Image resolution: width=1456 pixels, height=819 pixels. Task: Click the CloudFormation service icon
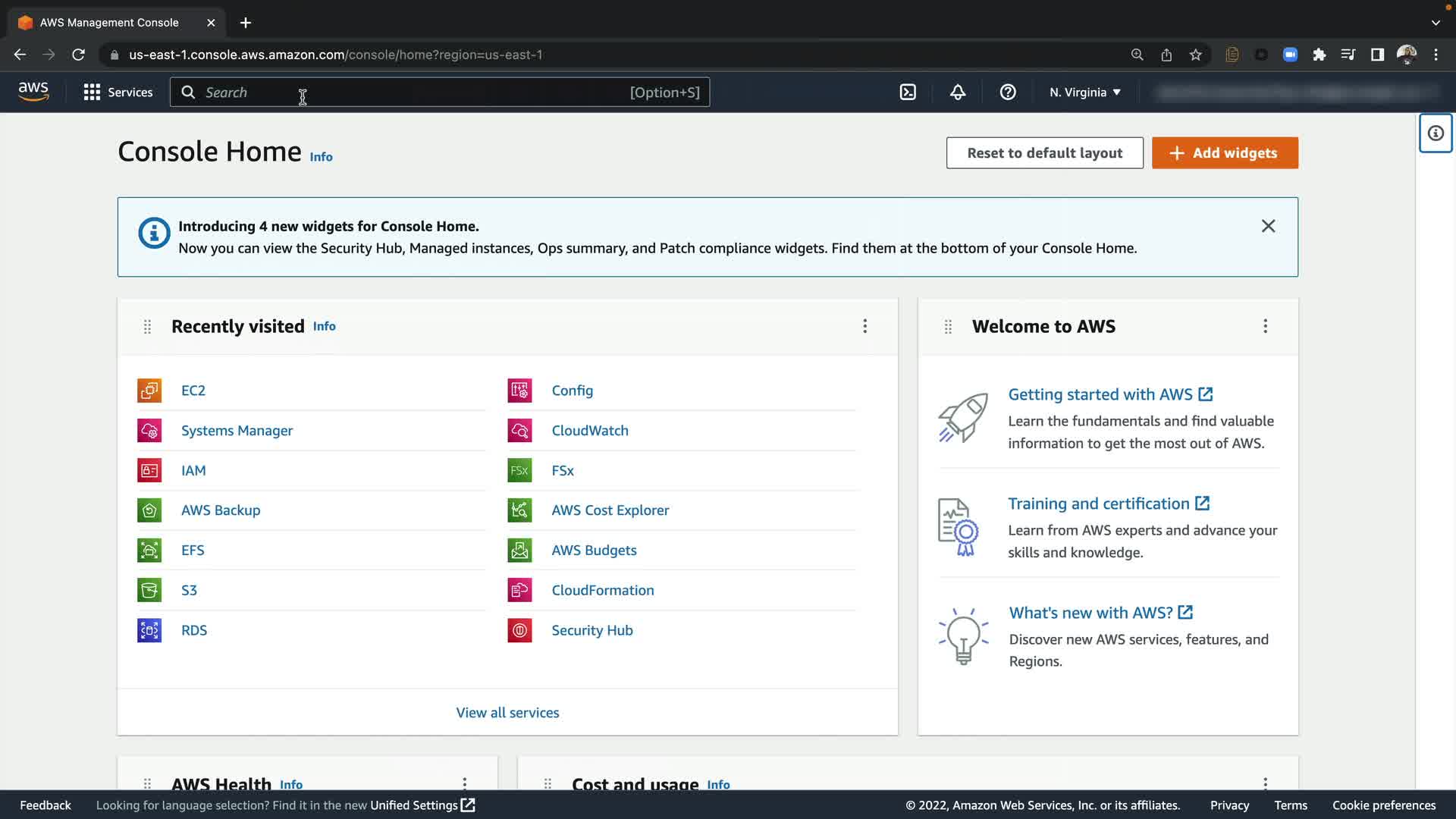coord(519,590)
